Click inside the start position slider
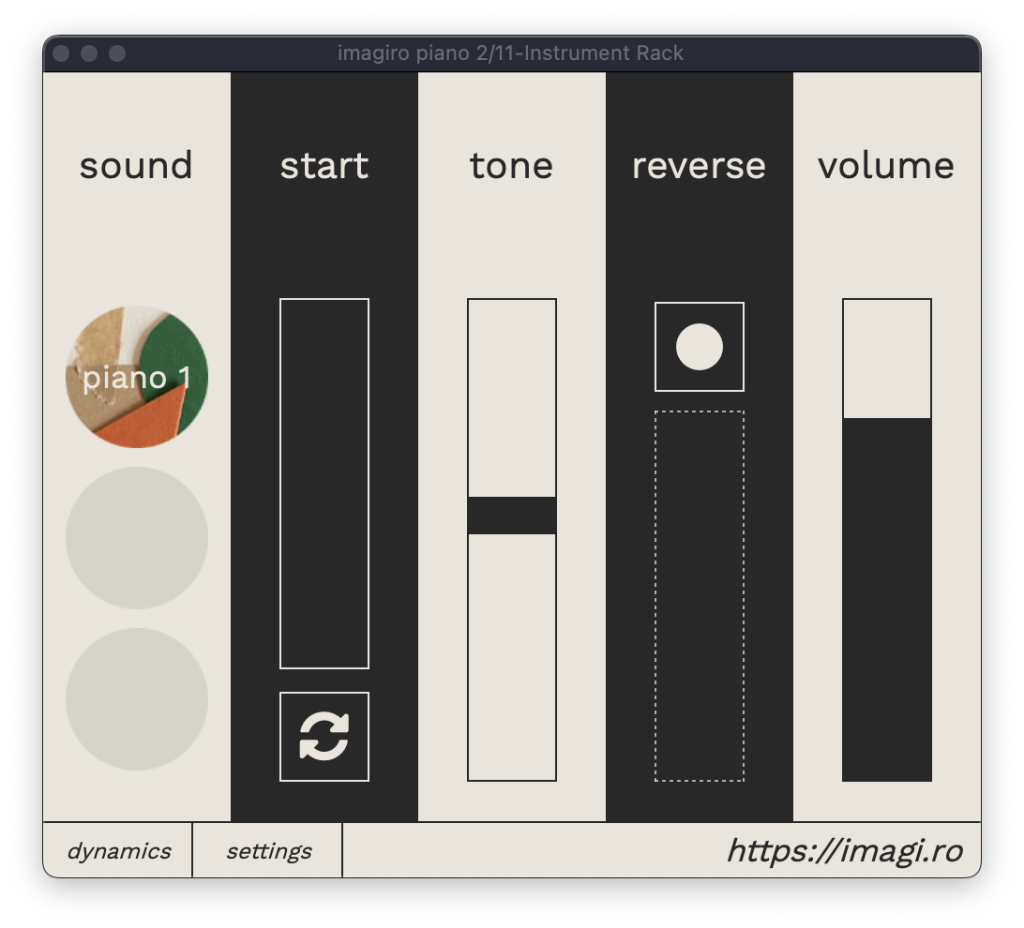 324,483
